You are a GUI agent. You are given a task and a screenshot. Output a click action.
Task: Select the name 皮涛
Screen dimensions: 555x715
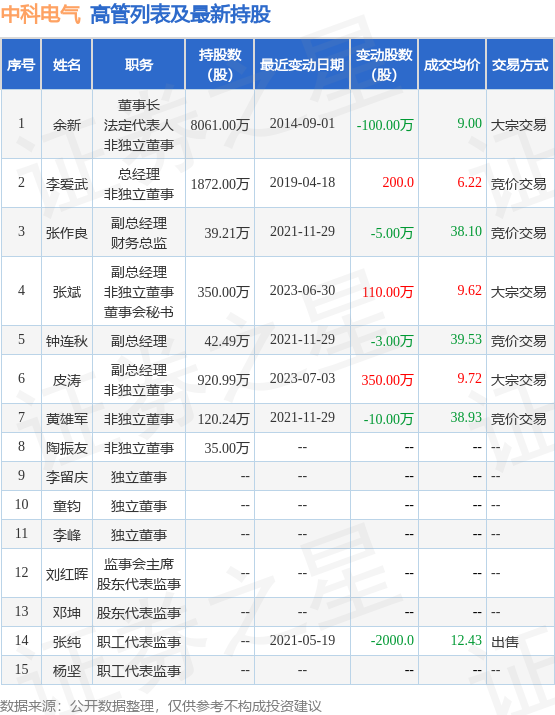coord(67,380)
